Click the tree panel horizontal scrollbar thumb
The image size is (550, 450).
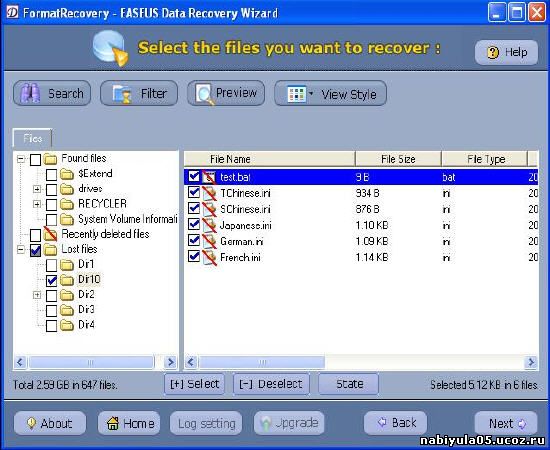tap(91, 362)
